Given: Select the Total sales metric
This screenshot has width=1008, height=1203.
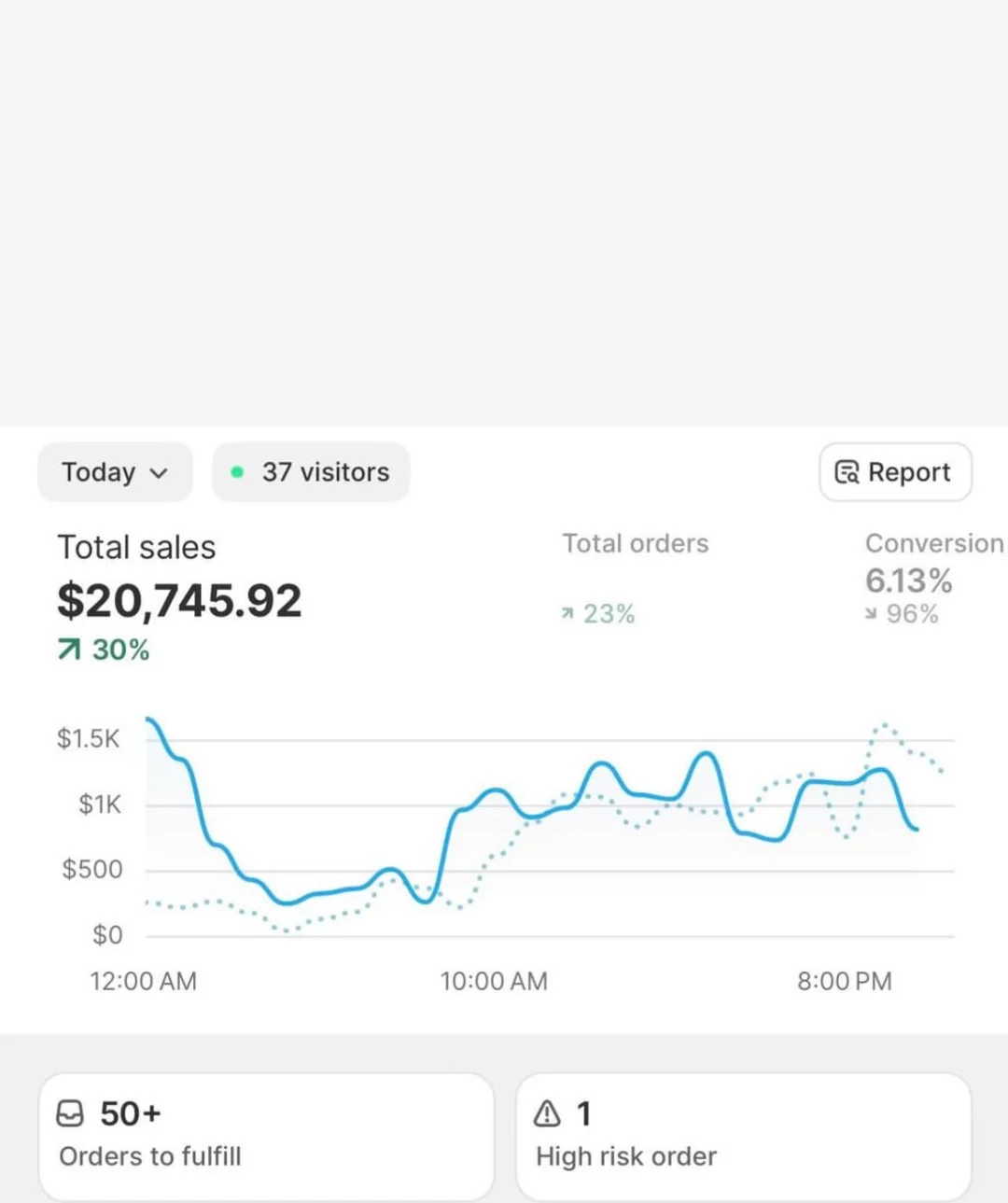Looking at the screenshot, I should 136,547.
